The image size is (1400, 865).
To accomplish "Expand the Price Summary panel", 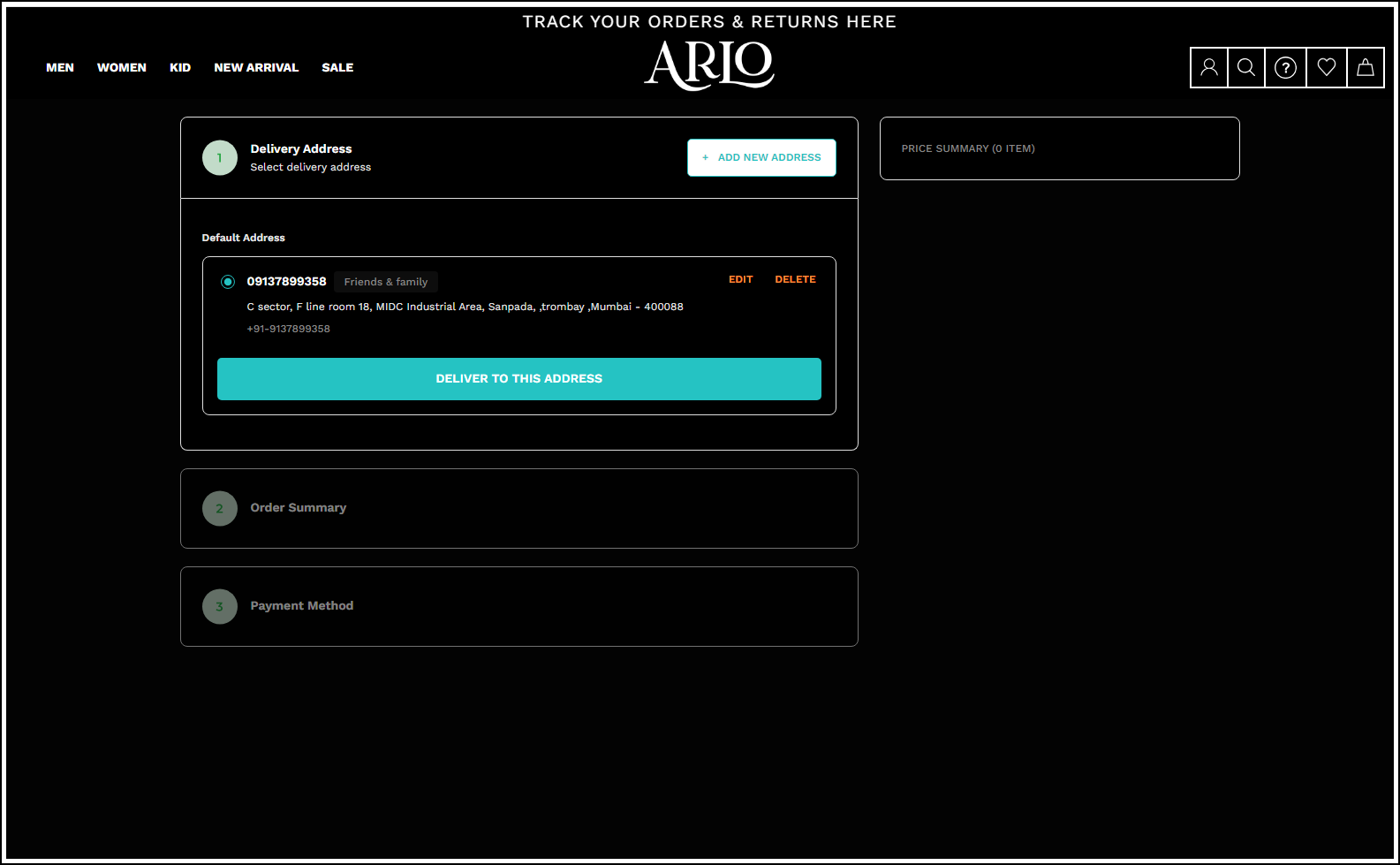I will pos(968,148).
